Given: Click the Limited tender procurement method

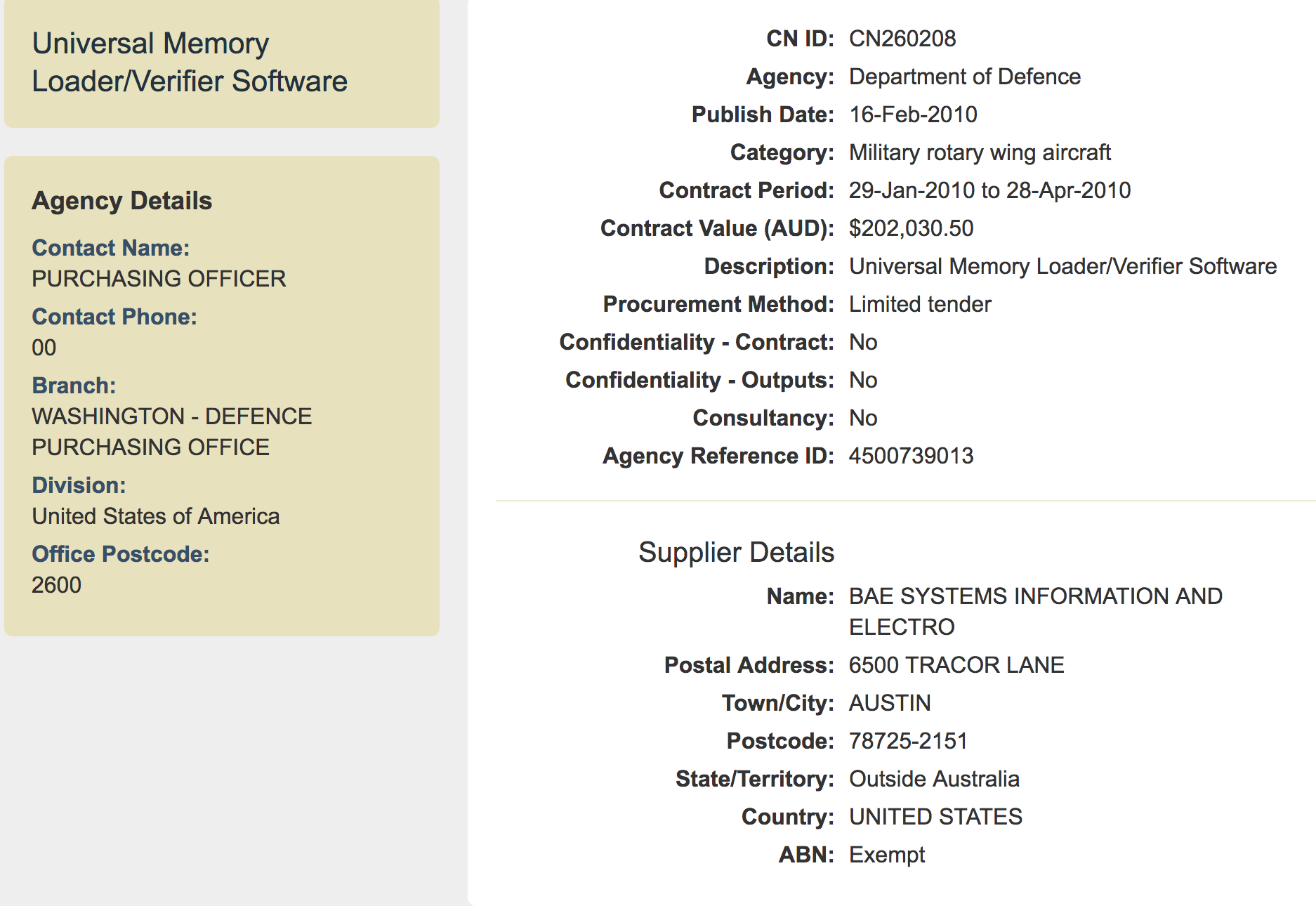Looking at the screenshot, I should (920, 304).
